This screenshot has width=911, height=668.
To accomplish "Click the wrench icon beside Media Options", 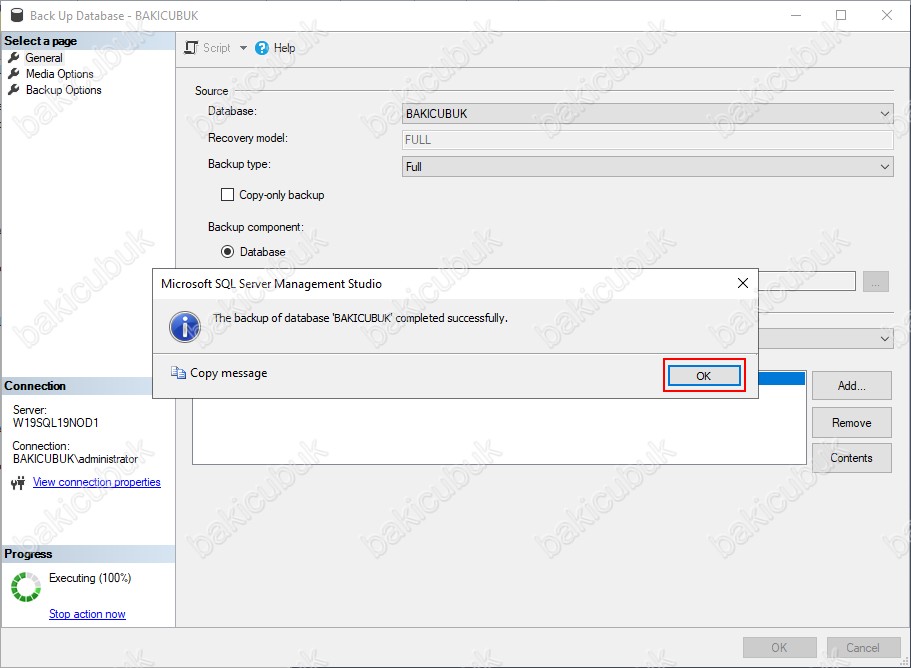I will [x=14, y=74].
